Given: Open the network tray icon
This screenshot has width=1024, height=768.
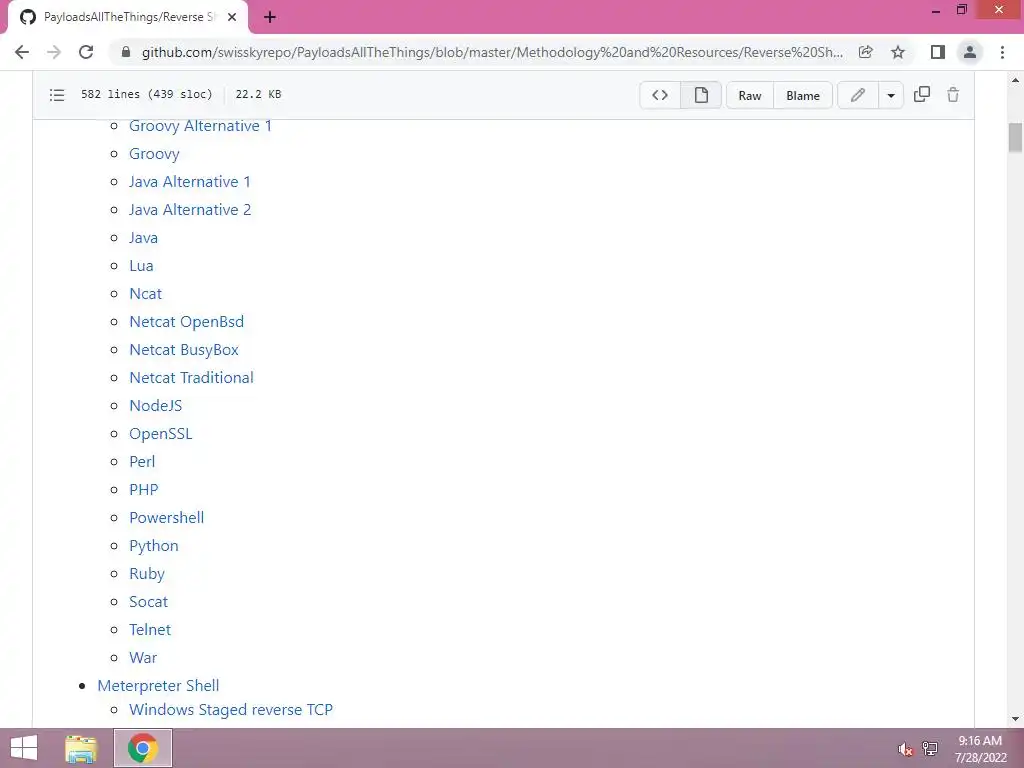Looking at the screenshot, I should pos(930,749).
